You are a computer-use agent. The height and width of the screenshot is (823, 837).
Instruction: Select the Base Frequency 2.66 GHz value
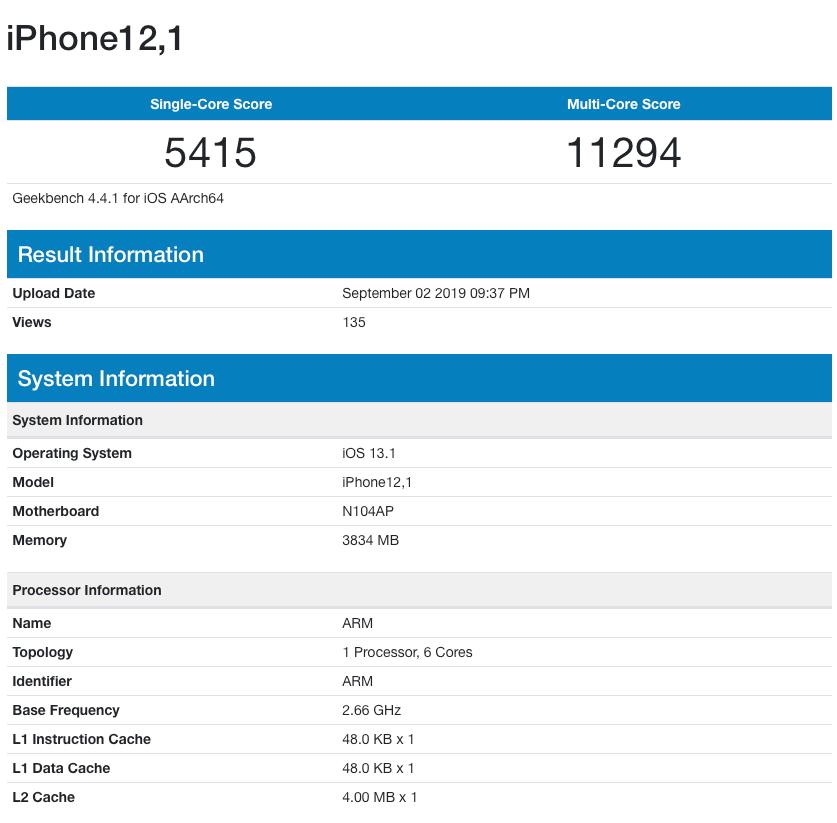371,710
